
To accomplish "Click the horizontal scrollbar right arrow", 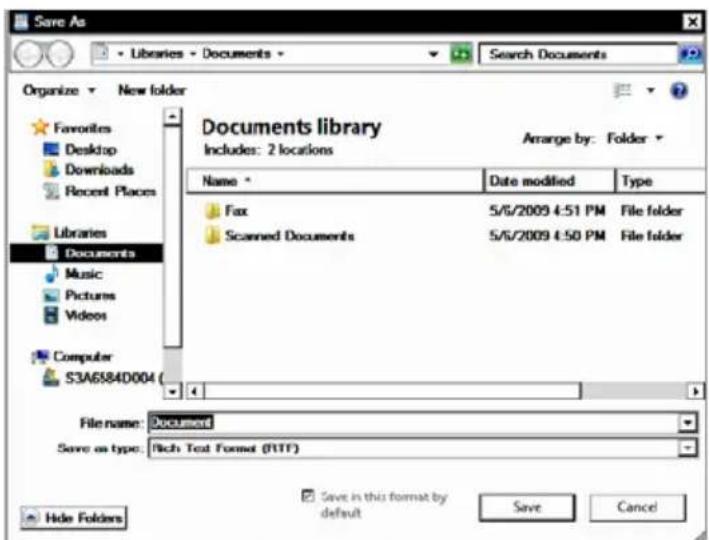I will (695, 391).
